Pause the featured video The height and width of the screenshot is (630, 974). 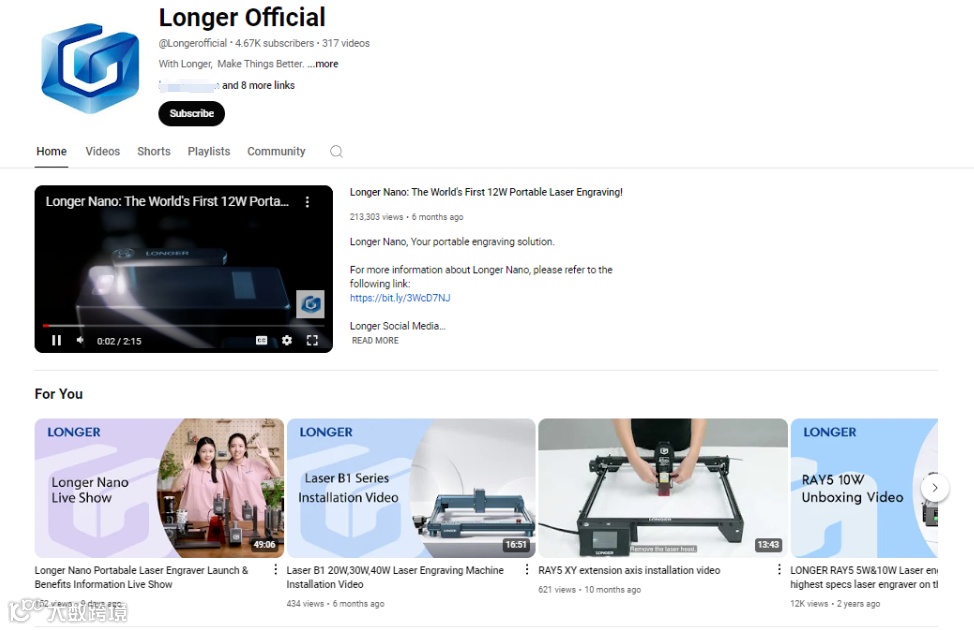pos(57,340)
